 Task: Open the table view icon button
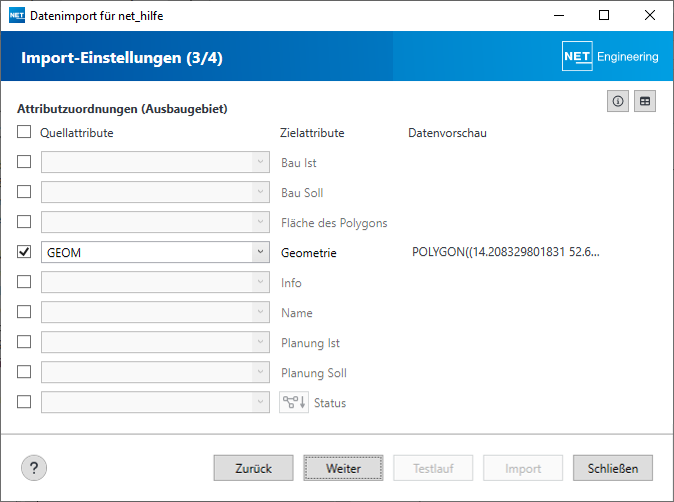pos(645,101)
